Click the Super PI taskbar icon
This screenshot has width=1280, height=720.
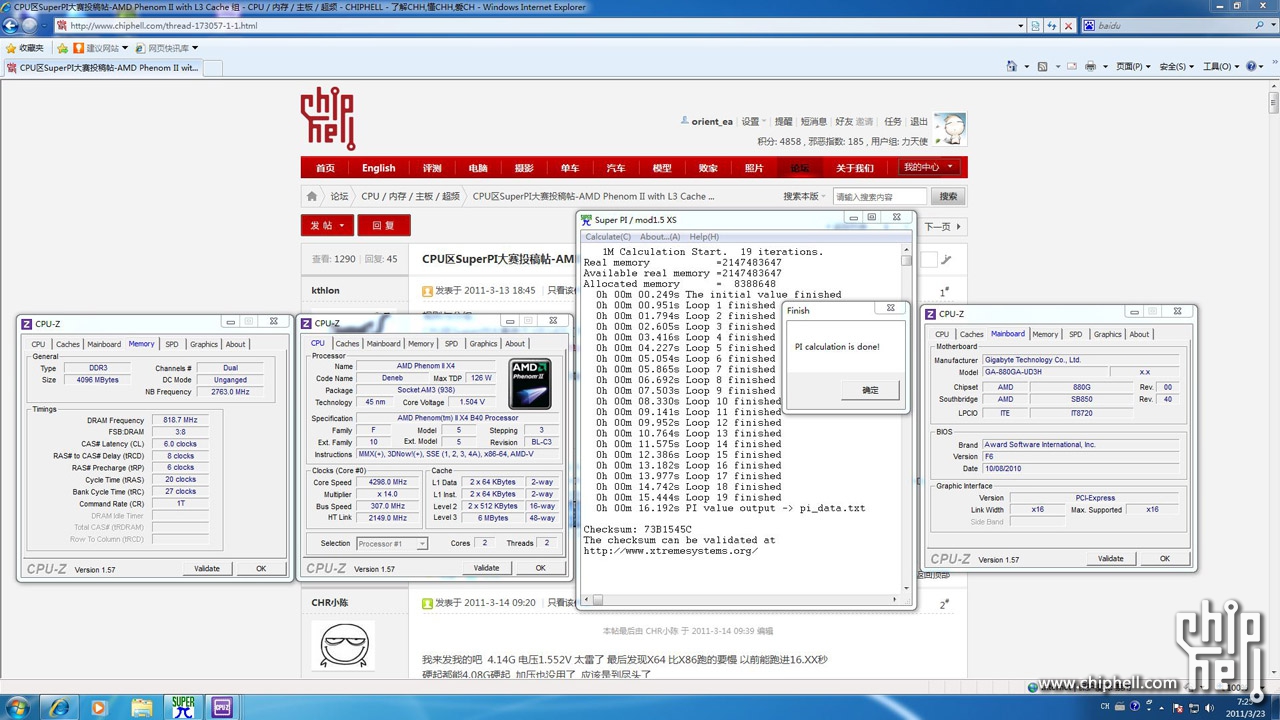[x=183, y=707]
